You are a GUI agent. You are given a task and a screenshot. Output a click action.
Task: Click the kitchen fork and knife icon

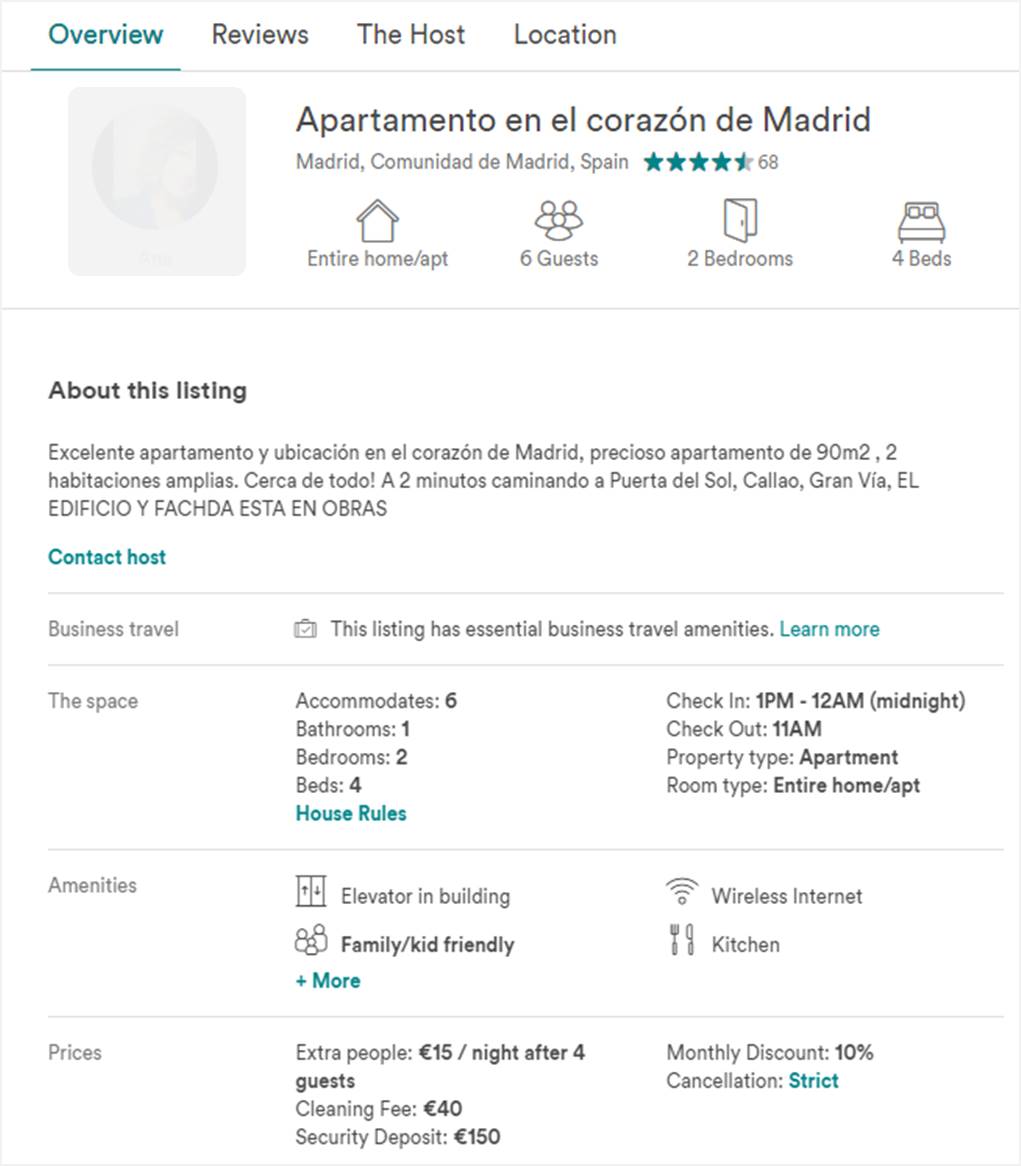[x=681, y=940]
